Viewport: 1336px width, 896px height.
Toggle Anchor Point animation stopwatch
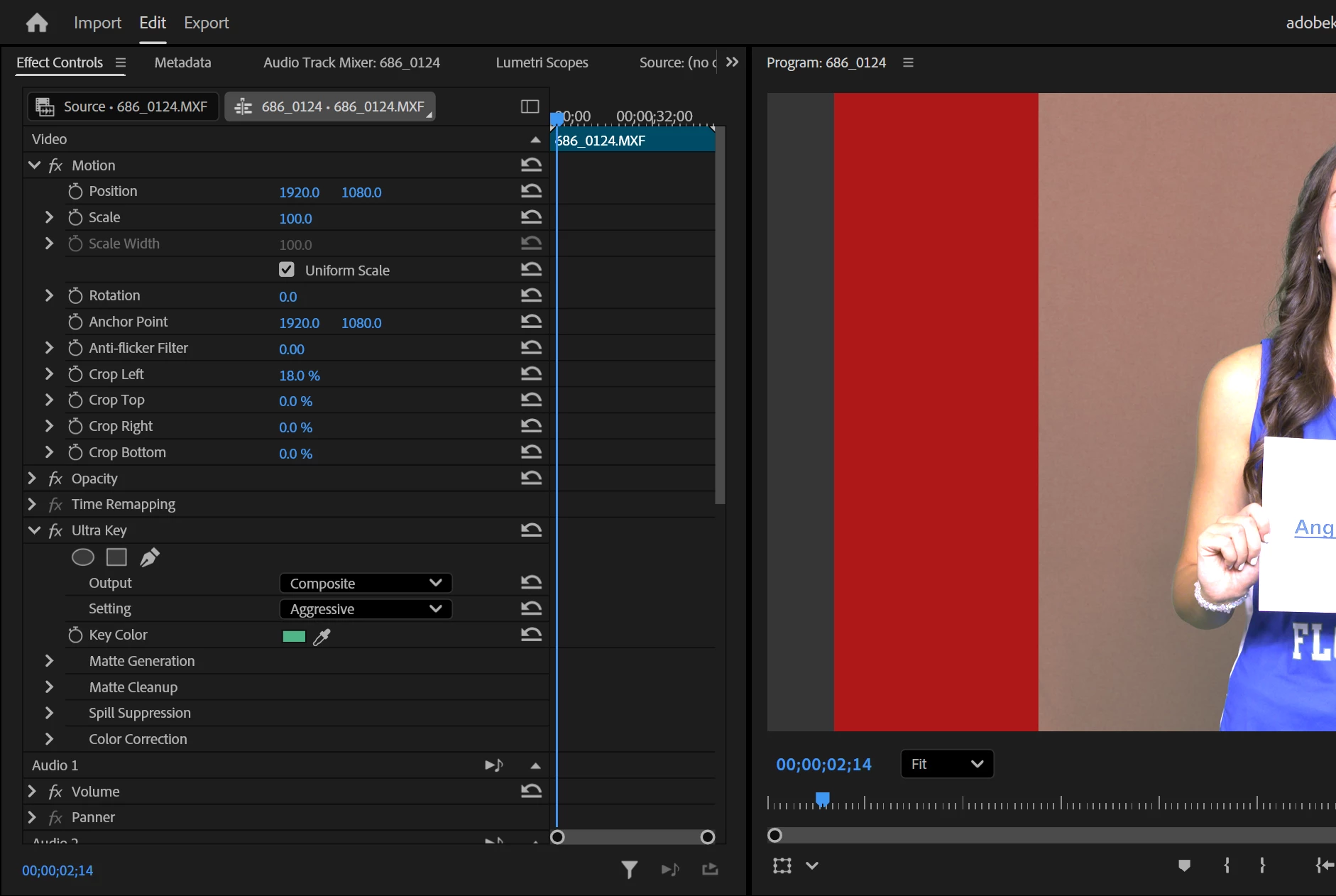[x=75, y=322]
